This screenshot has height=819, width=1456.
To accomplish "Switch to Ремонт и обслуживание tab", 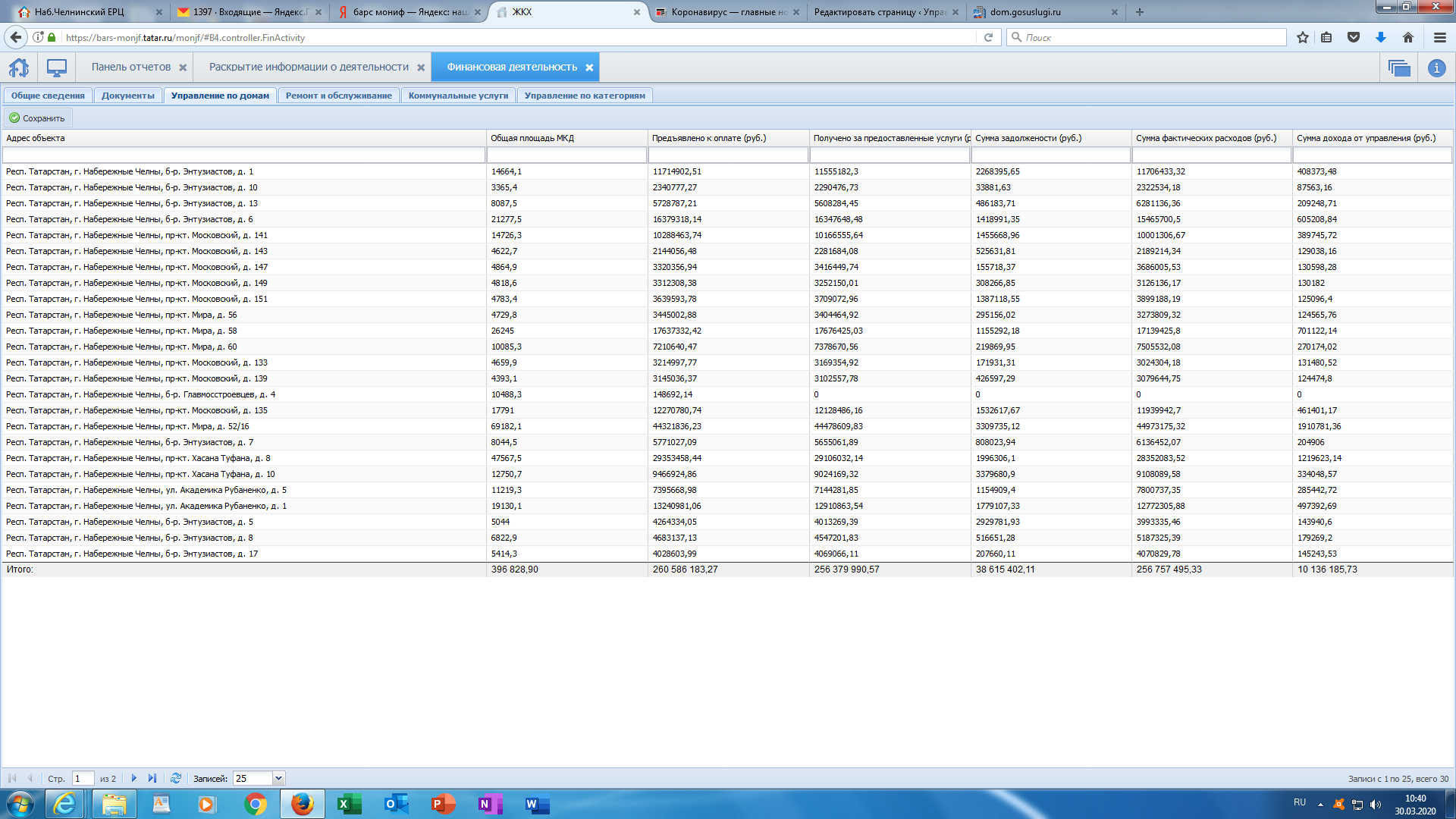I will (x=339, y=96).
